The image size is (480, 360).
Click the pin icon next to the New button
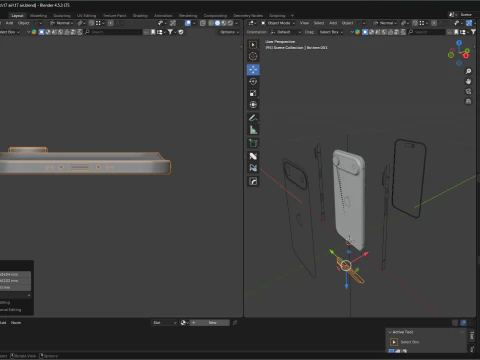[235, 323]
